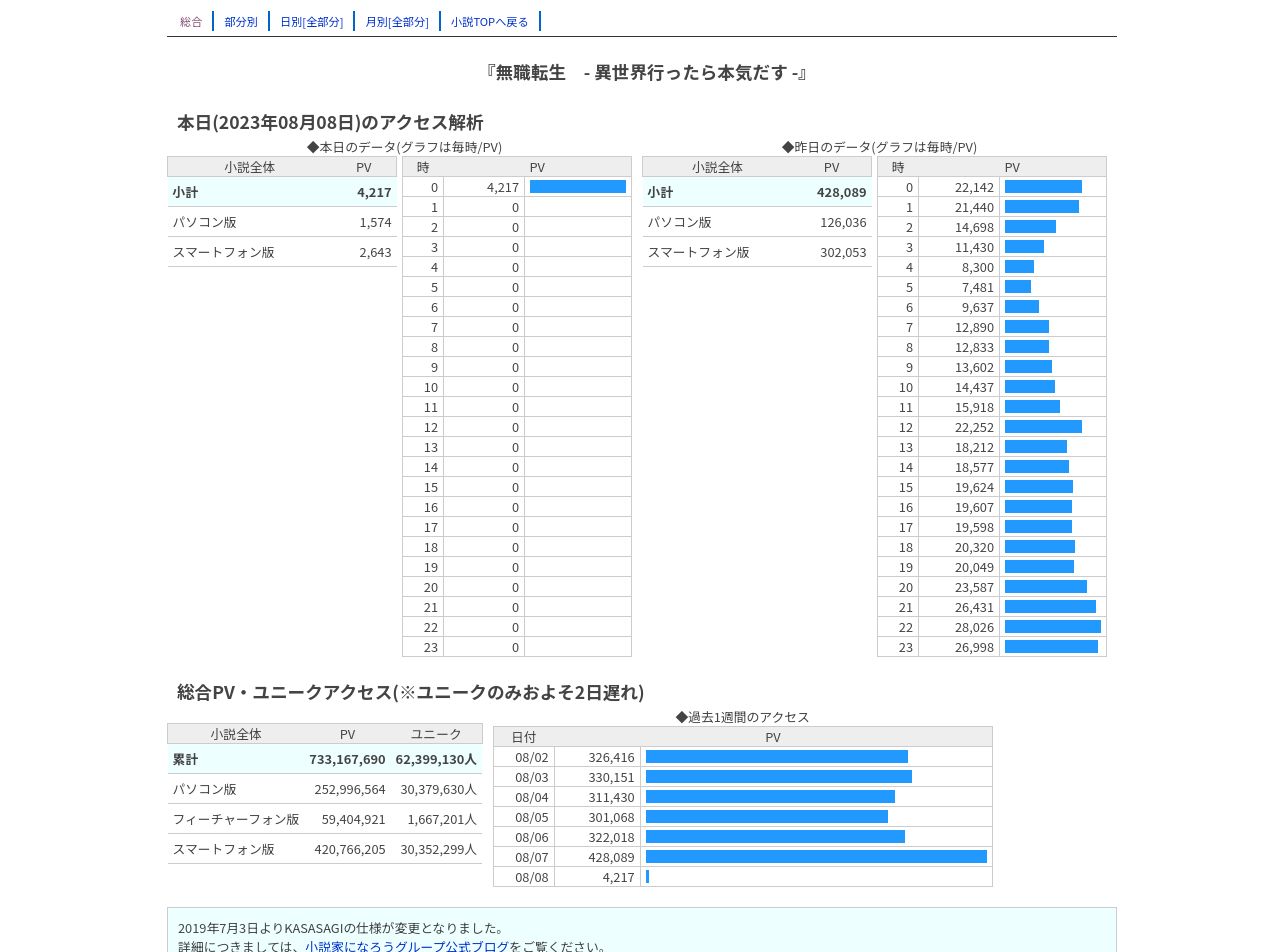Image resolution: width=1284 pixels, height=952 pixels.
Task: Click yesterday's hour 3 value 11,430
Action: pos(974,247)
